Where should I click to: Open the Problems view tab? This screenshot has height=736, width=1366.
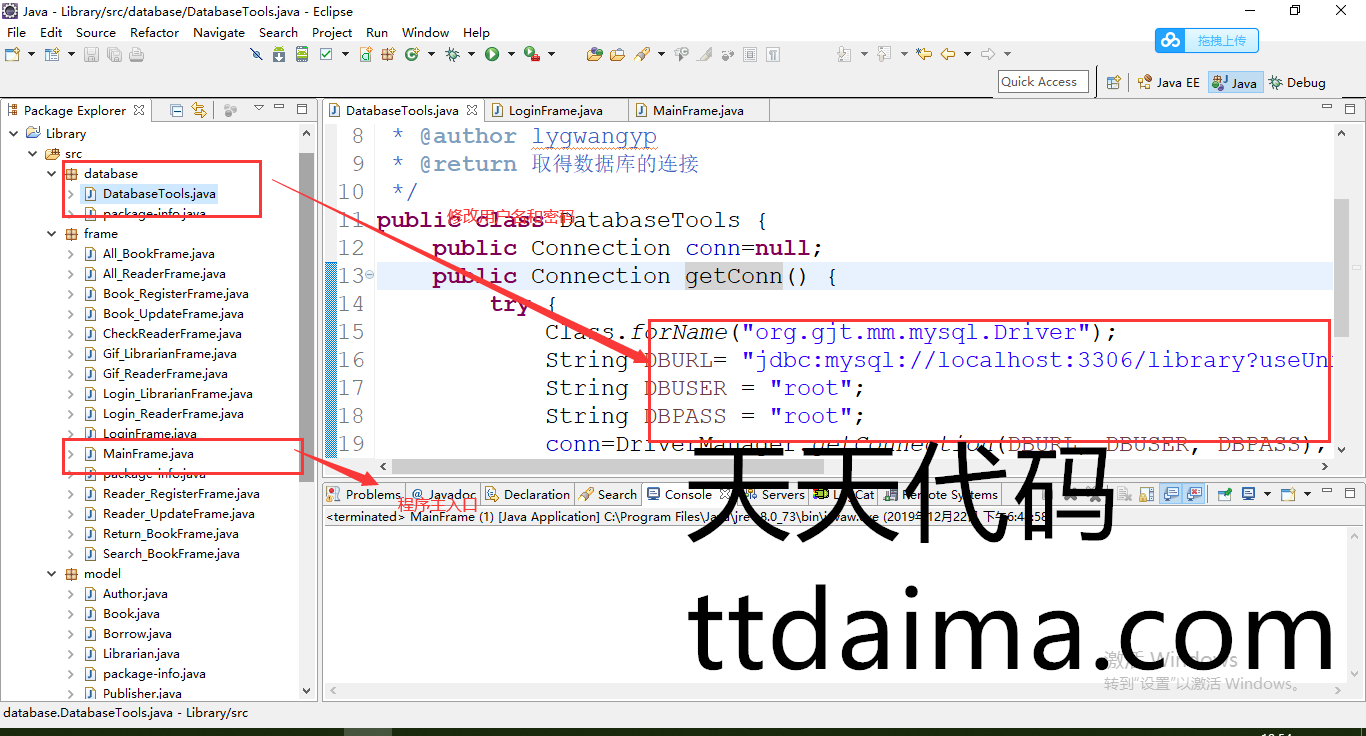click(366, 494)
